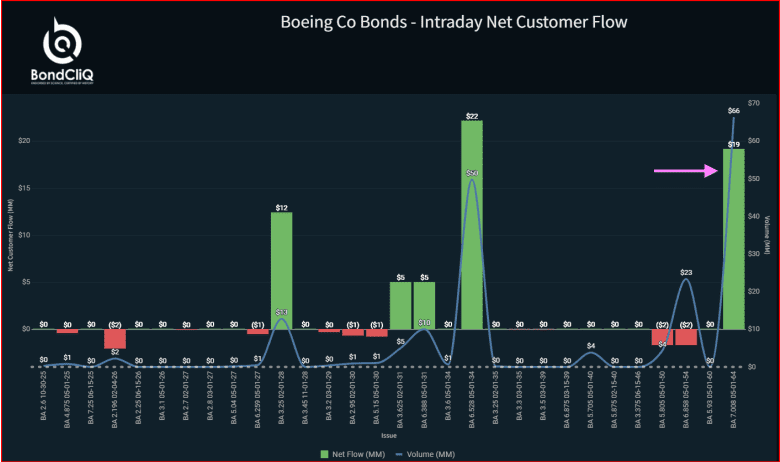Click the red bar for BA 2.95 02-01-30

pos(353,332)
